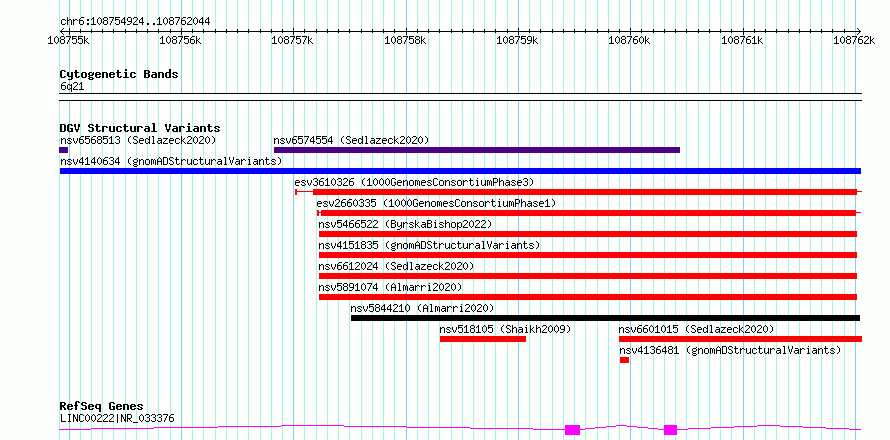Click the 108757k ruler label
890x440 pixels.
pos(293,40)
